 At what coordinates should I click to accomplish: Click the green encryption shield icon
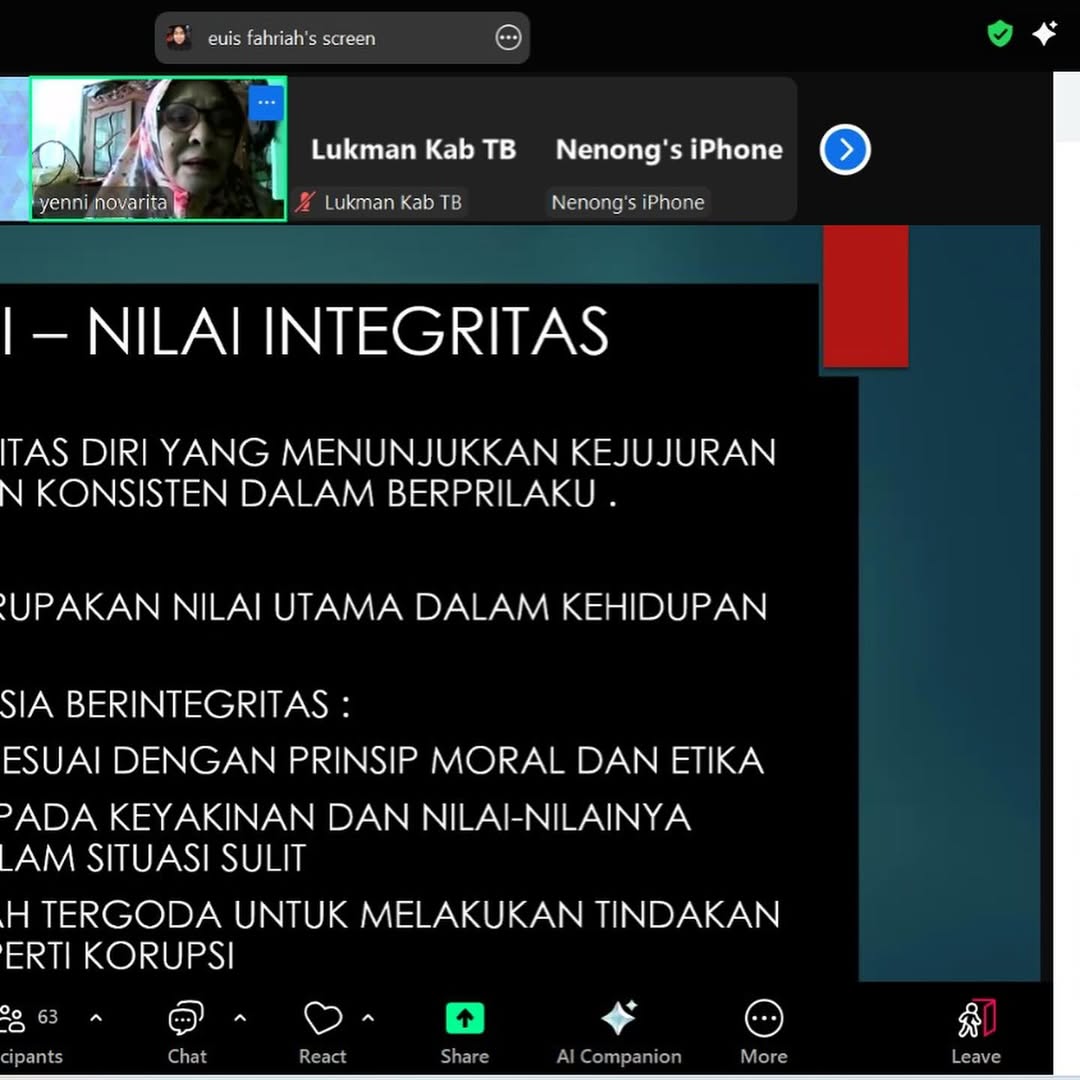1000,34
